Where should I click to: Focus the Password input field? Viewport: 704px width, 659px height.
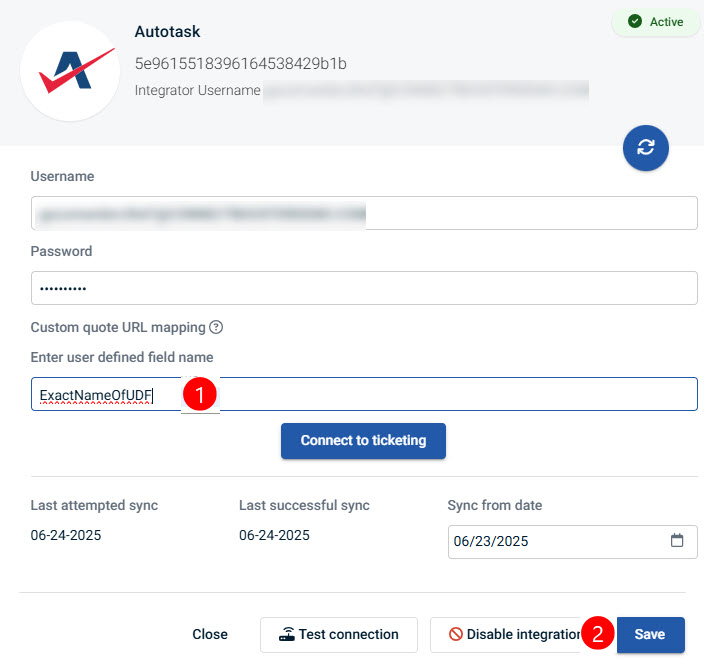[364, 288]
